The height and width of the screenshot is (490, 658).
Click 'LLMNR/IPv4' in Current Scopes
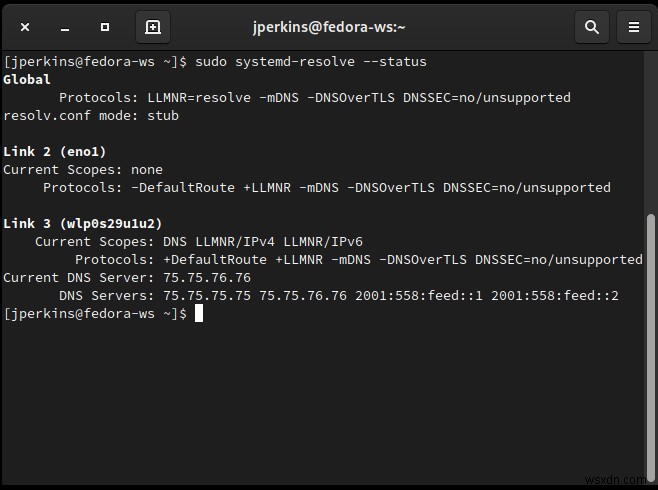235,242
